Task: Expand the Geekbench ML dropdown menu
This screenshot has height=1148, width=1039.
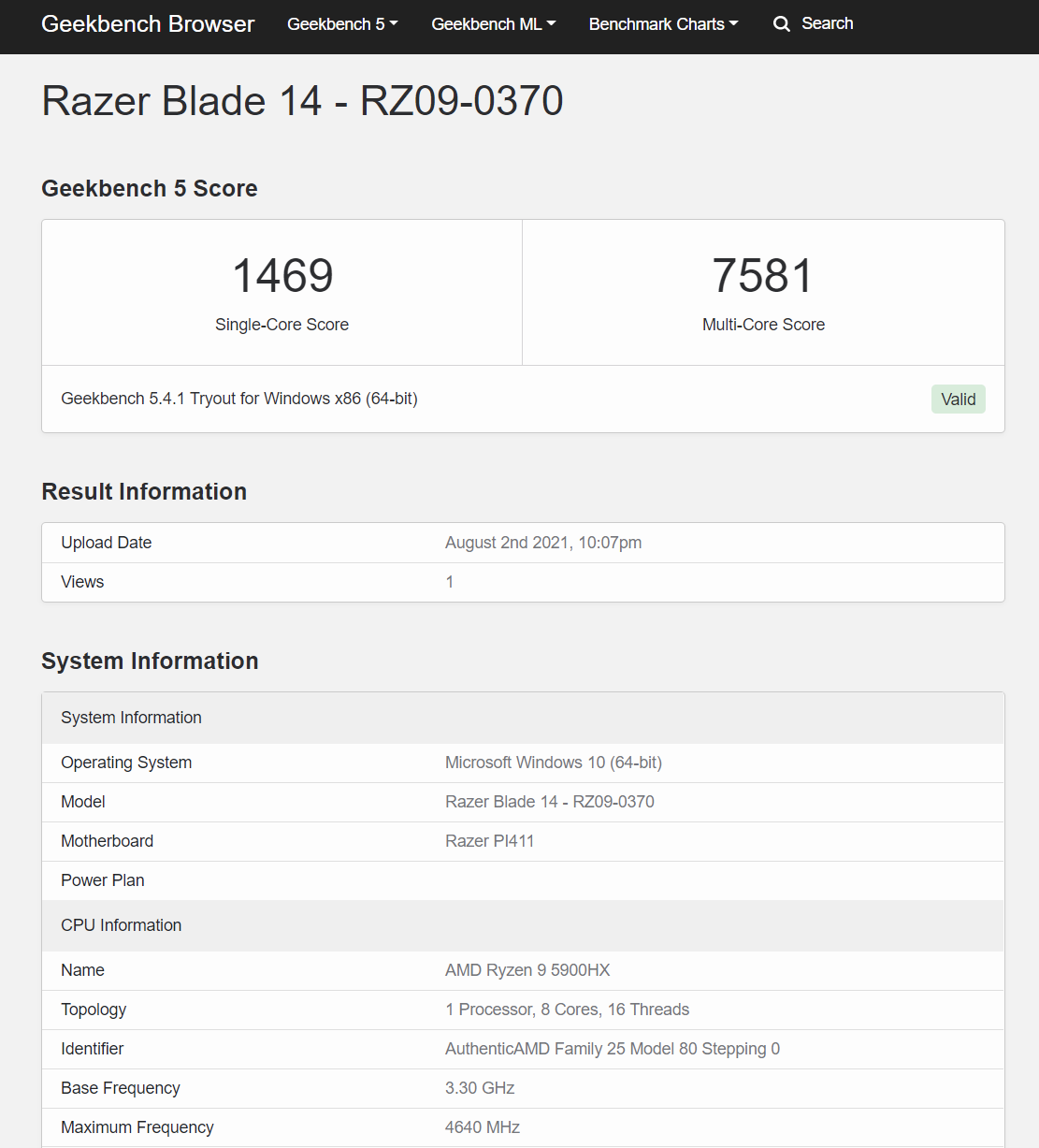Action: [493, 24]
